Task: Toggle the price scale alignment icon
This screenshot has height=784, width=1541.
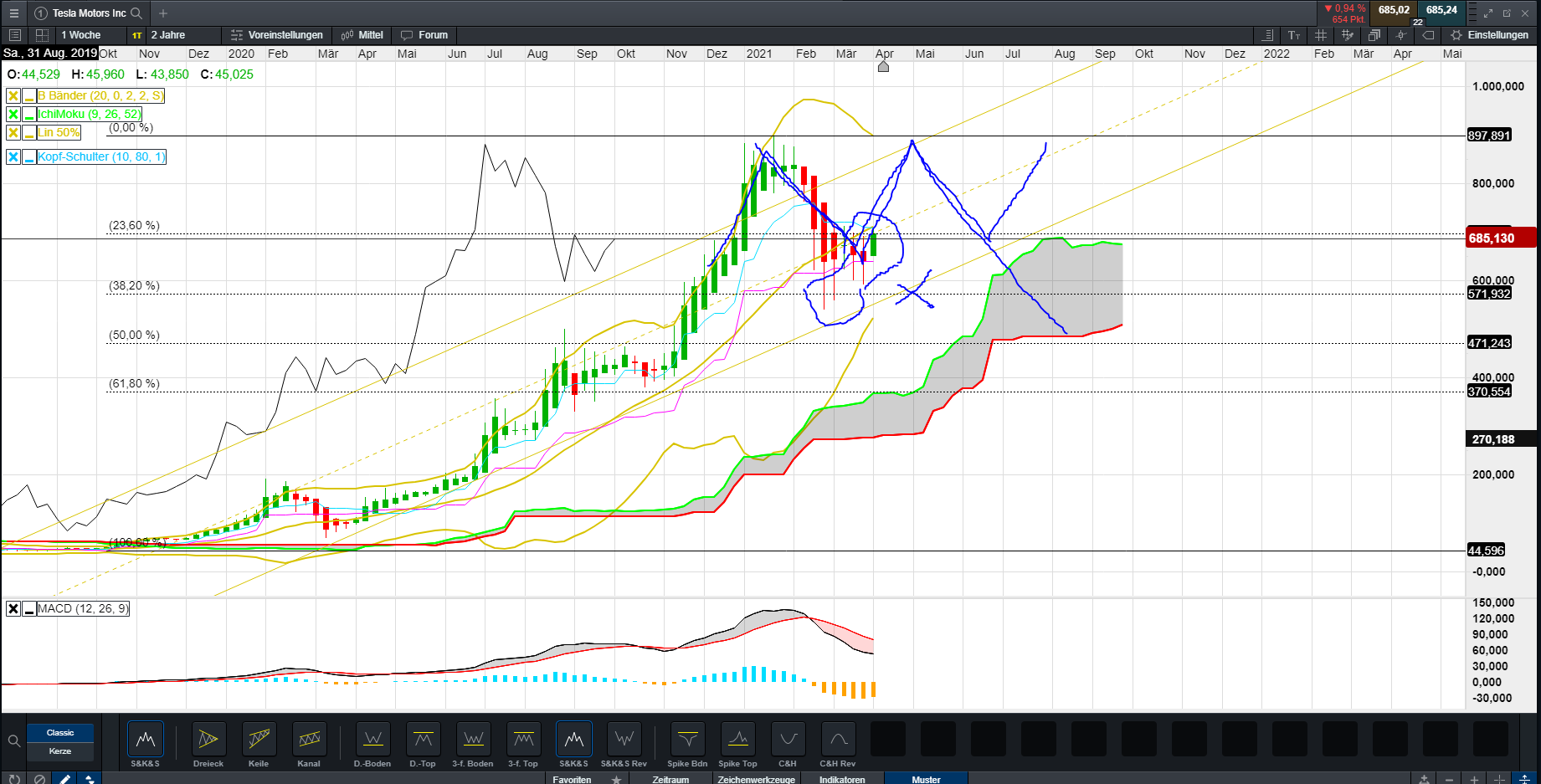Action: pos(1267,35)
